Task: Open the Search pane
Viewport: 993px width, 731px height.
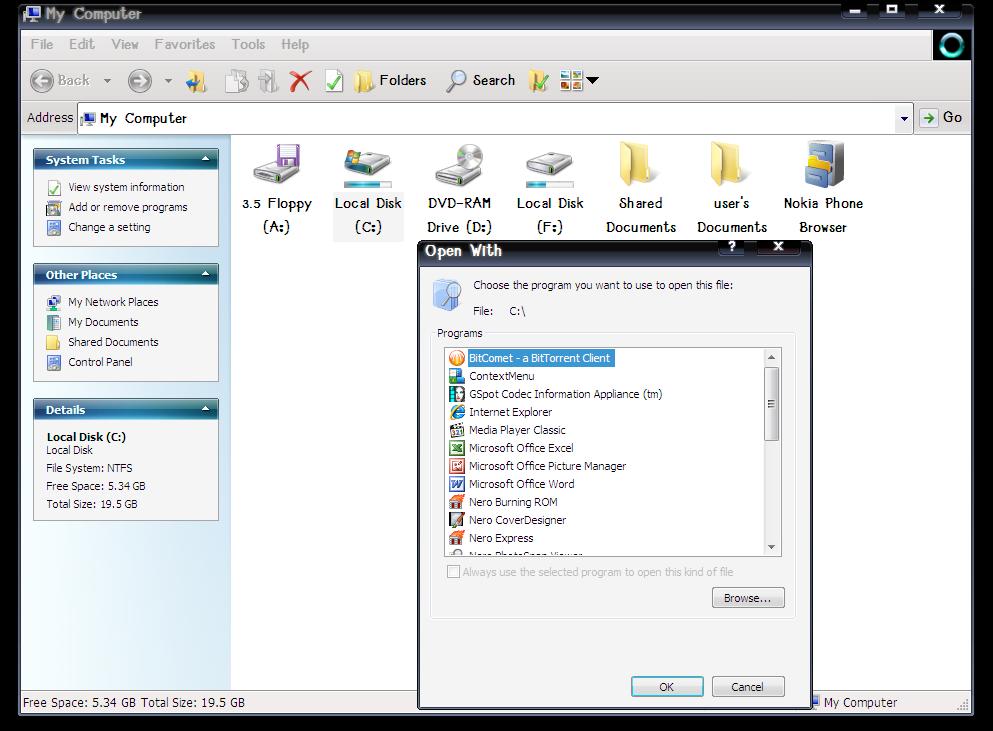Action: point(481,81)
